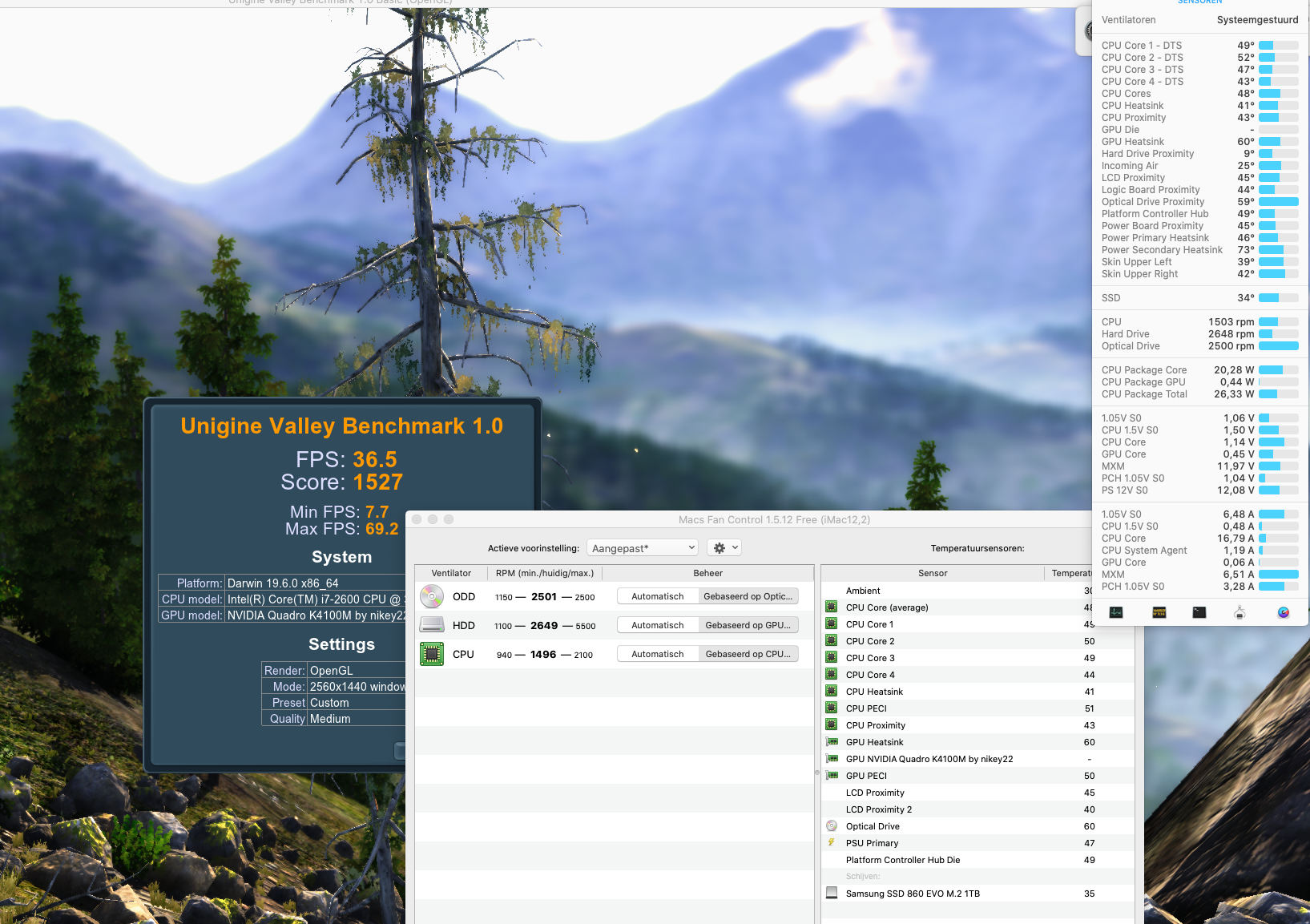Image resolution: width=1310 pixels, height=924 pixels.
Task: Click chip icon beside CPU Heatsink sensor
Action: (x=832, y=692)
